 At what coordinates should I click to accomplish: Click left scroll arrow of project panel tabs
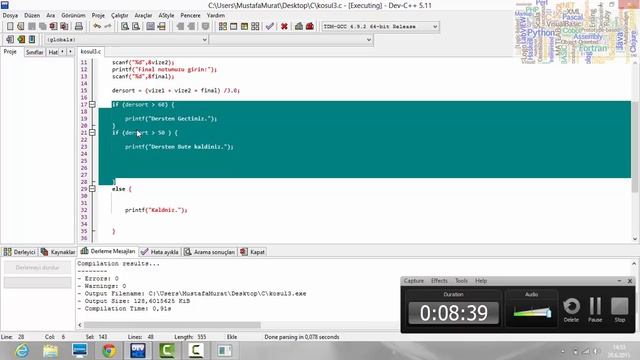[x=62, y=52]
